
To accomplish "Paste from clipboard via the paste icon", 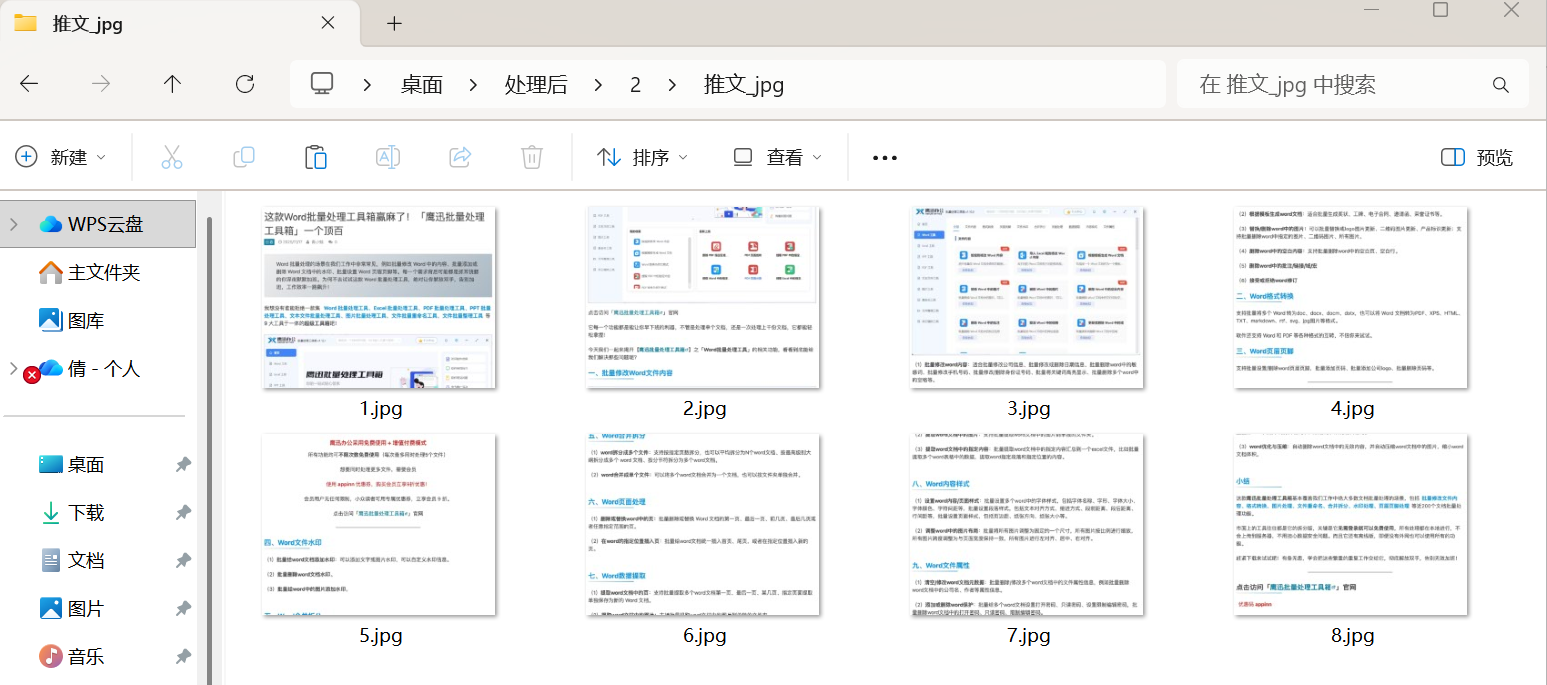I will point(315,156).
